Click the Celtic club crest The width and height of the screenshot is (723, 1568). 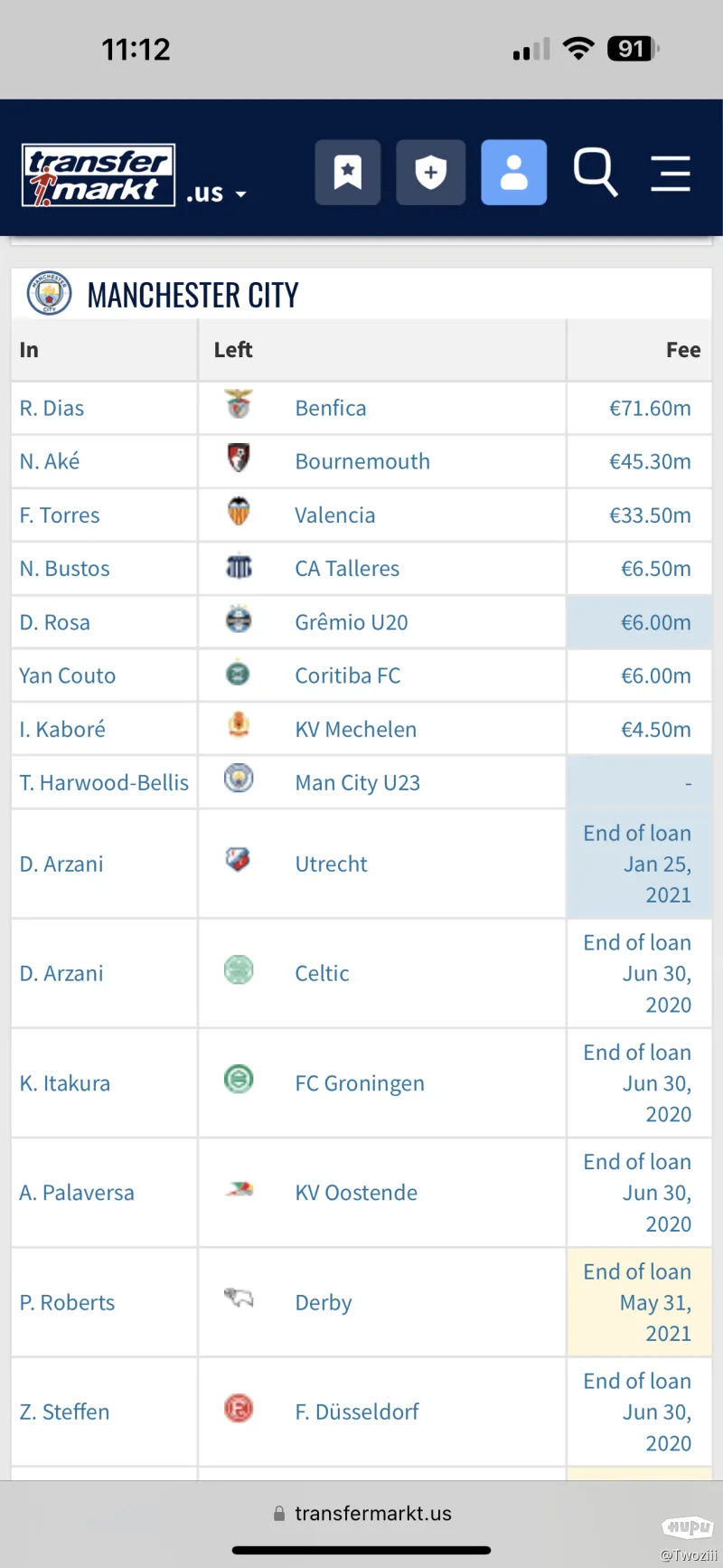click(239, 970)
